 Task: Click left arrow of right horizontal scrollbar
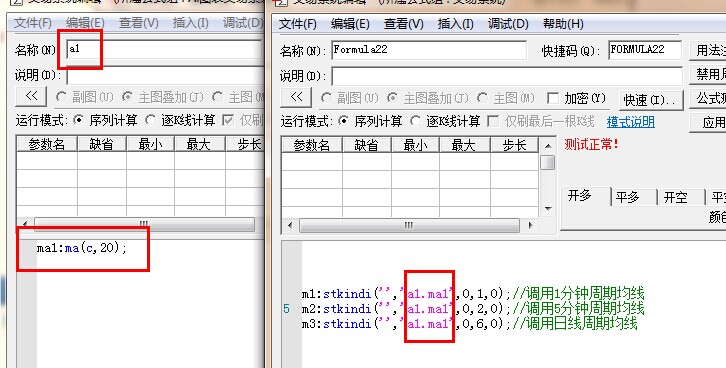tap(290, 225)
